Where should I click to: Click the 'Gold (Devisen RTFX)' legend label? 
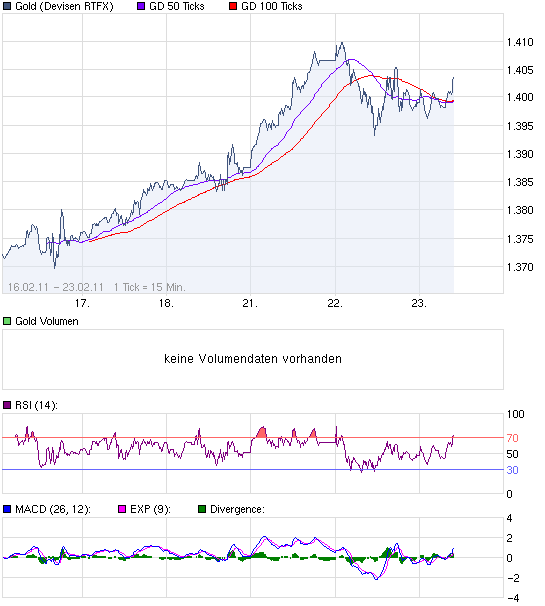[x=64, y=7]
